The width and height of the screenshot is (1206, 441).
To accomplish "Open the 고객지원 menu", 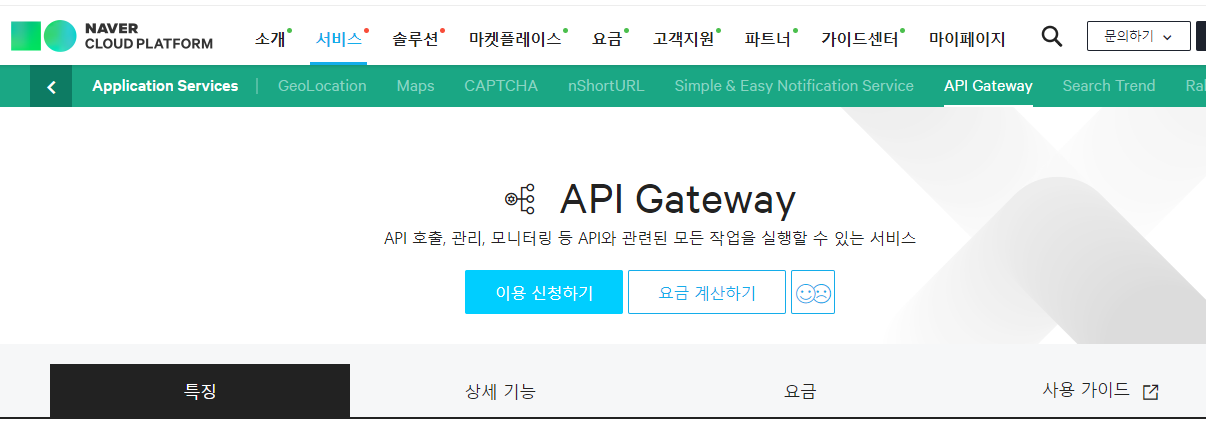I will click(x=683, y=39).
